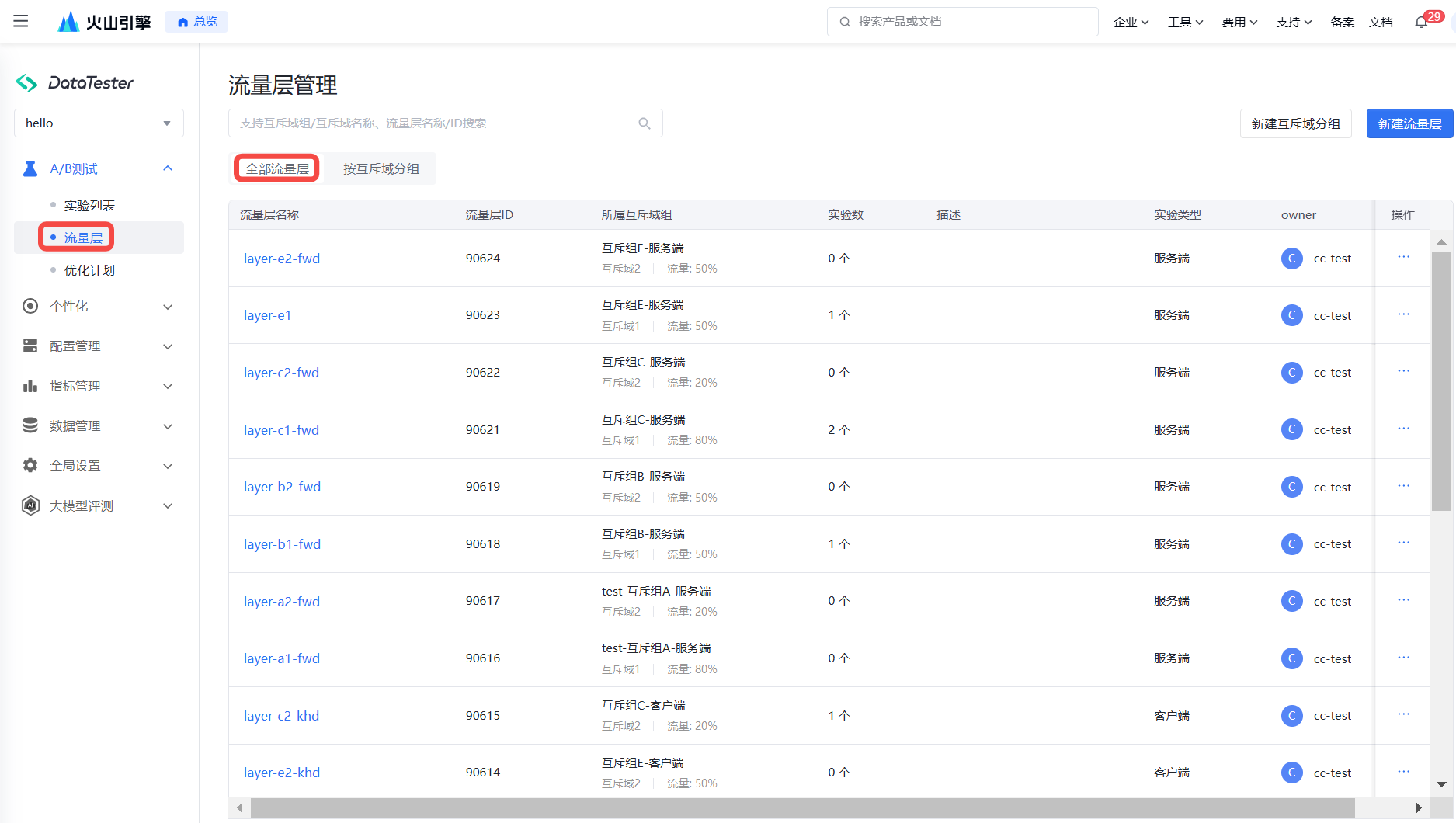Viewport: 1456px width, 823px height.
Task: Select 流量层 in sidebar
Action: (x=83, y=238)
